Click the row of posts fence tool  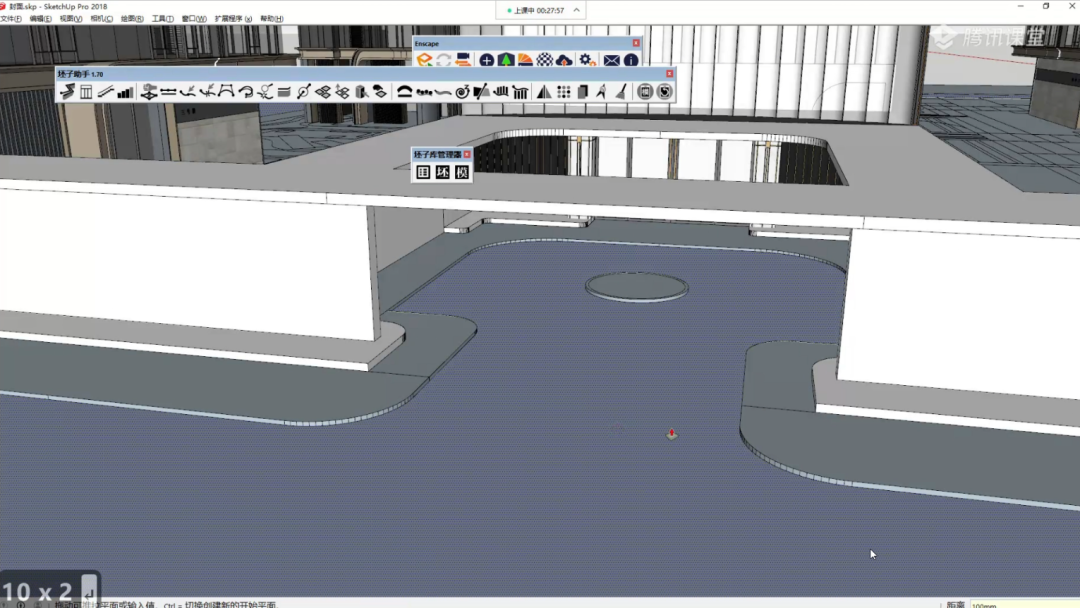point(501,92)
